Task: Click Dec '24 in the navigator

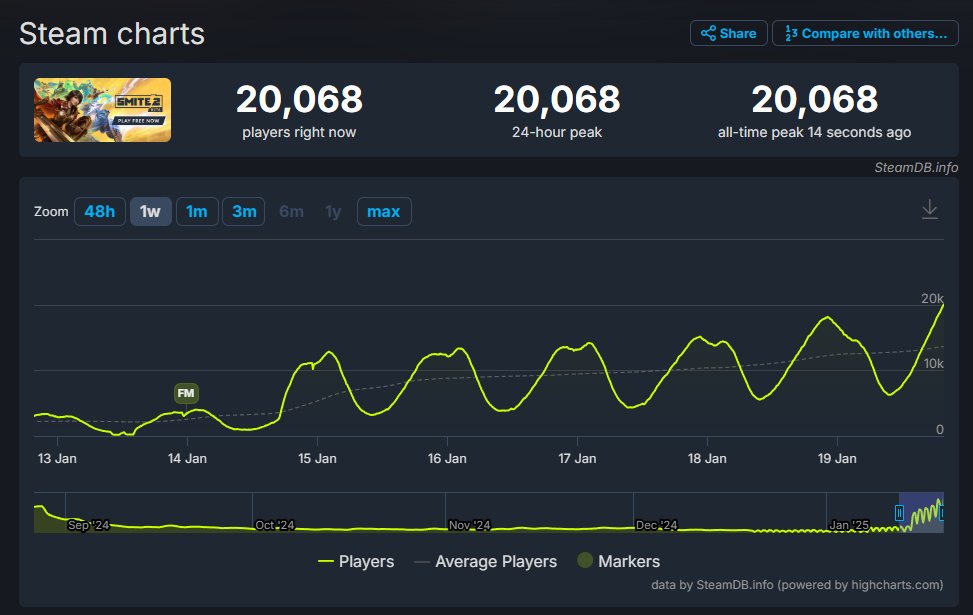Action: pyautogui.click(x=657, y=525)
